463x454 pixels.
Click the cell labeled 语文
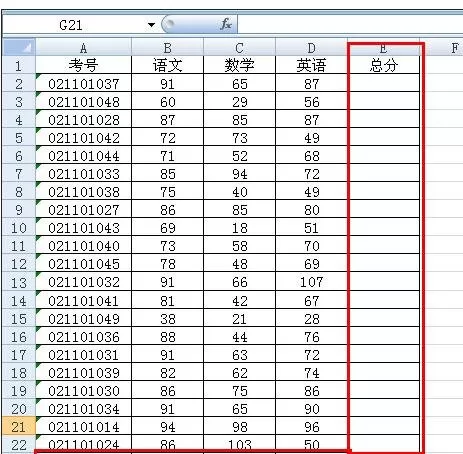point(168,65)
